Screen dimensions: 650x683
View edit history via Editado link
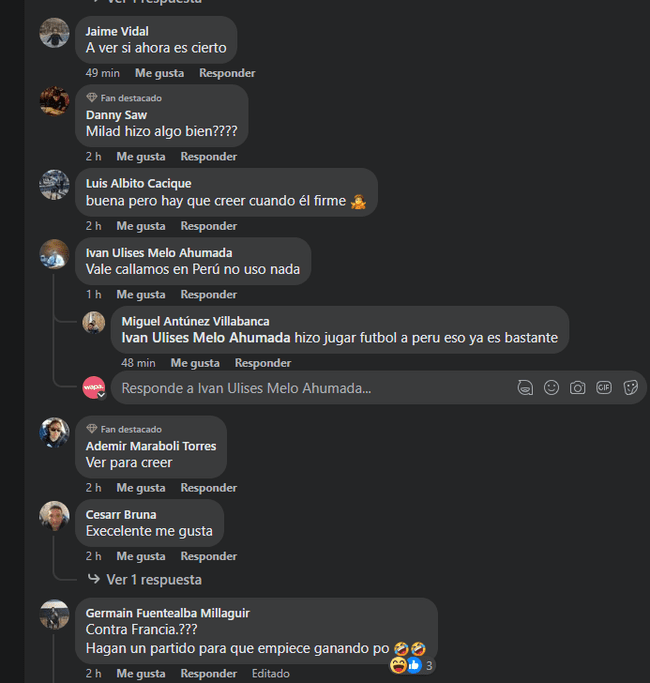click(271, 674)
